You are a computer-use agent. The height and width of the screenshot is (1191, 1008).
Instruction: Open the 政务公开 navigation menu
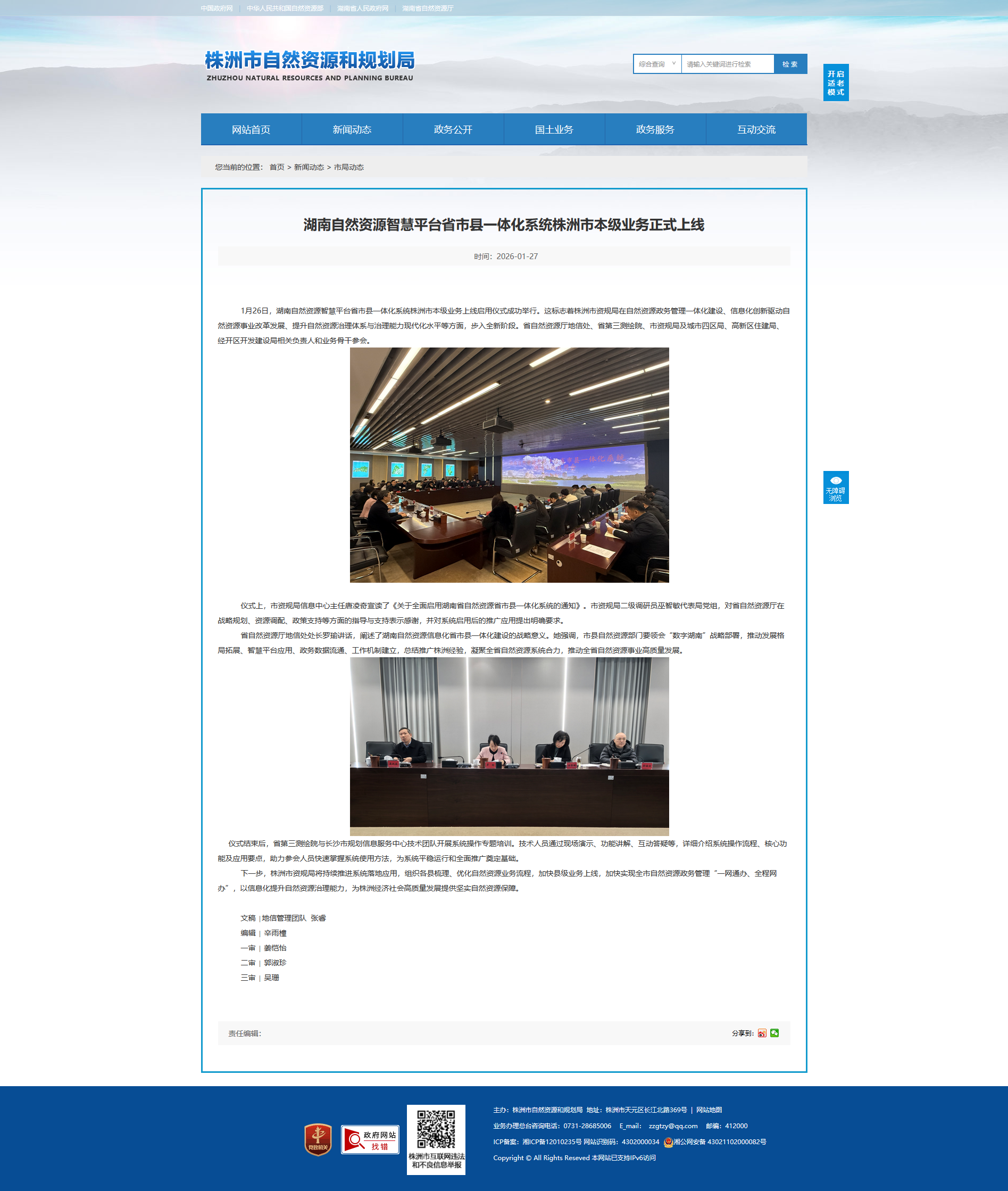[x=453, y=129]
